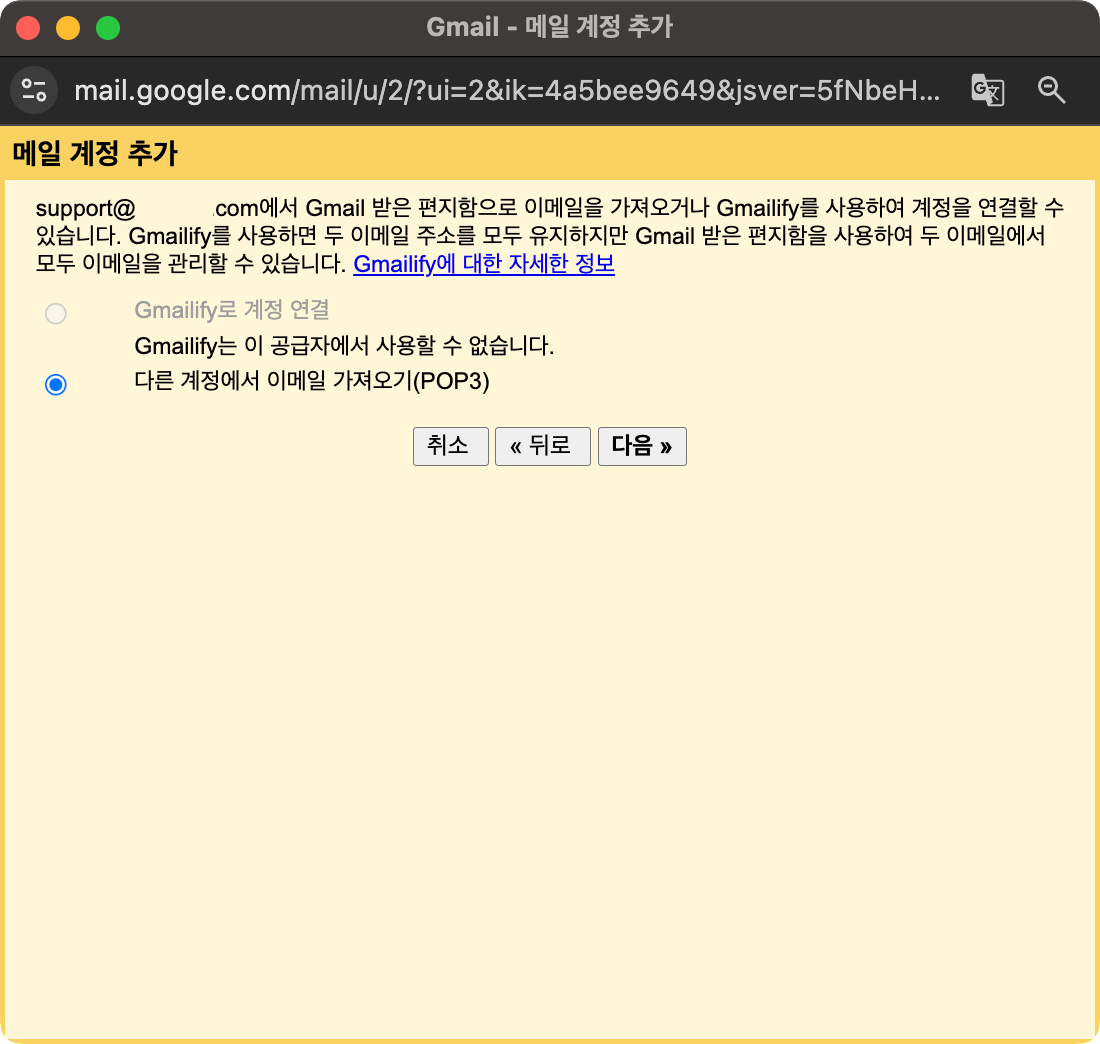Close the window with the red button
1100x1044 pixels.
tap(28, 28)
